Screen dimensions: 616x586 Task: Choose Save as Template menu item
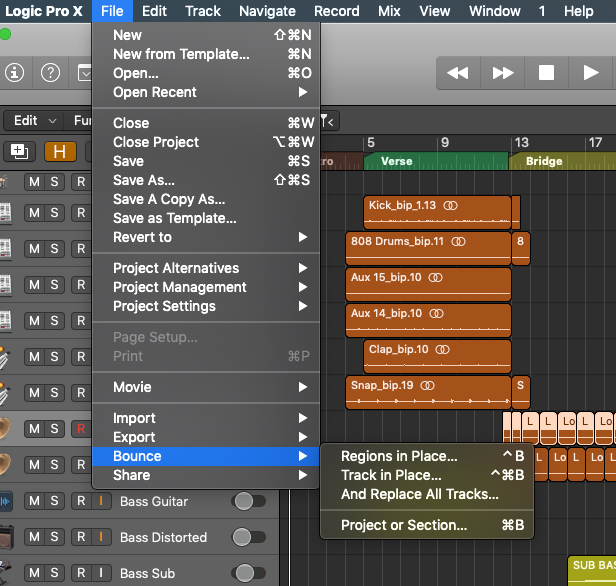pos(205,218)
